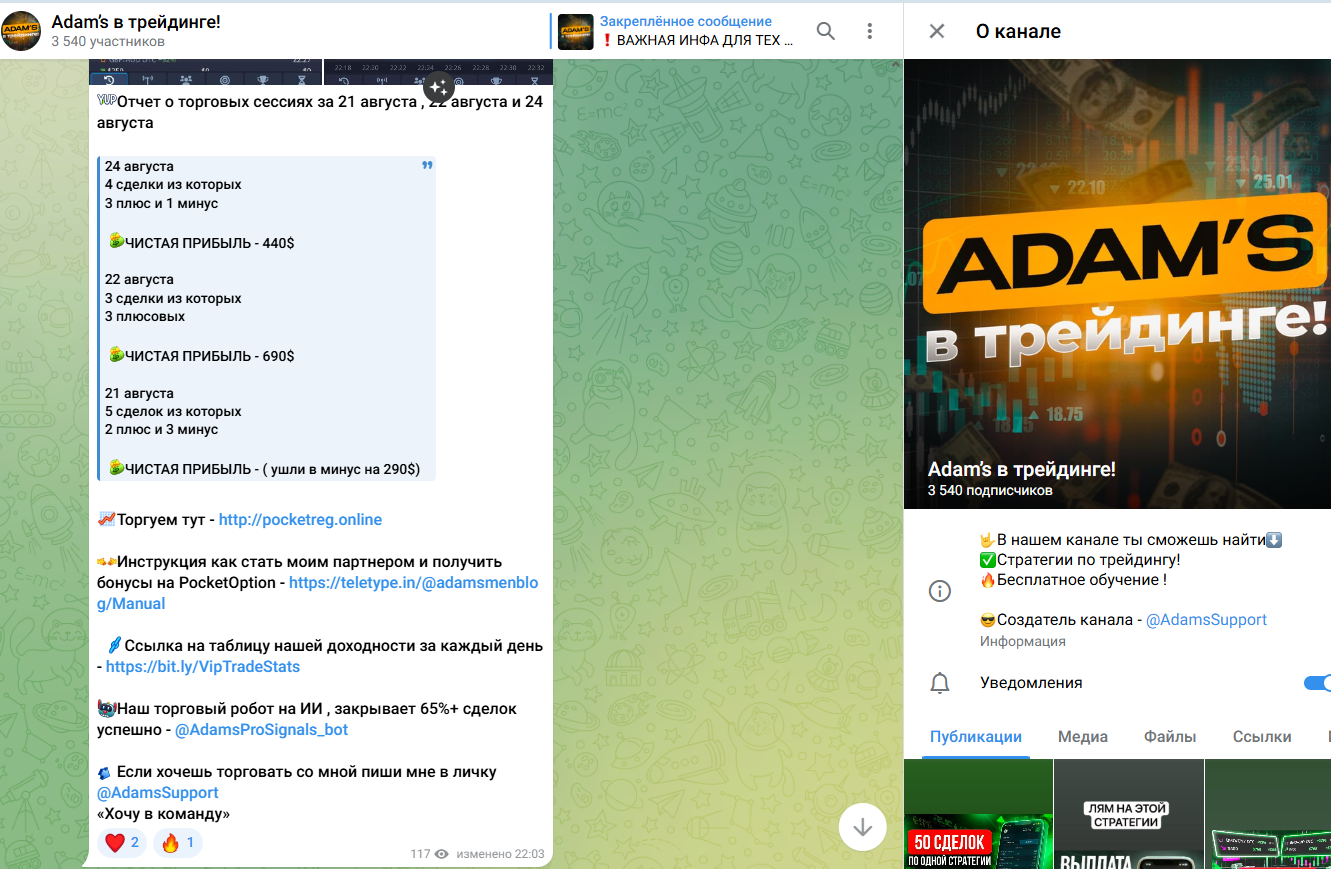This screenshot has height=869, width=1331.
Task: Open search in the channel chat
Action: [x=826, y=31]
